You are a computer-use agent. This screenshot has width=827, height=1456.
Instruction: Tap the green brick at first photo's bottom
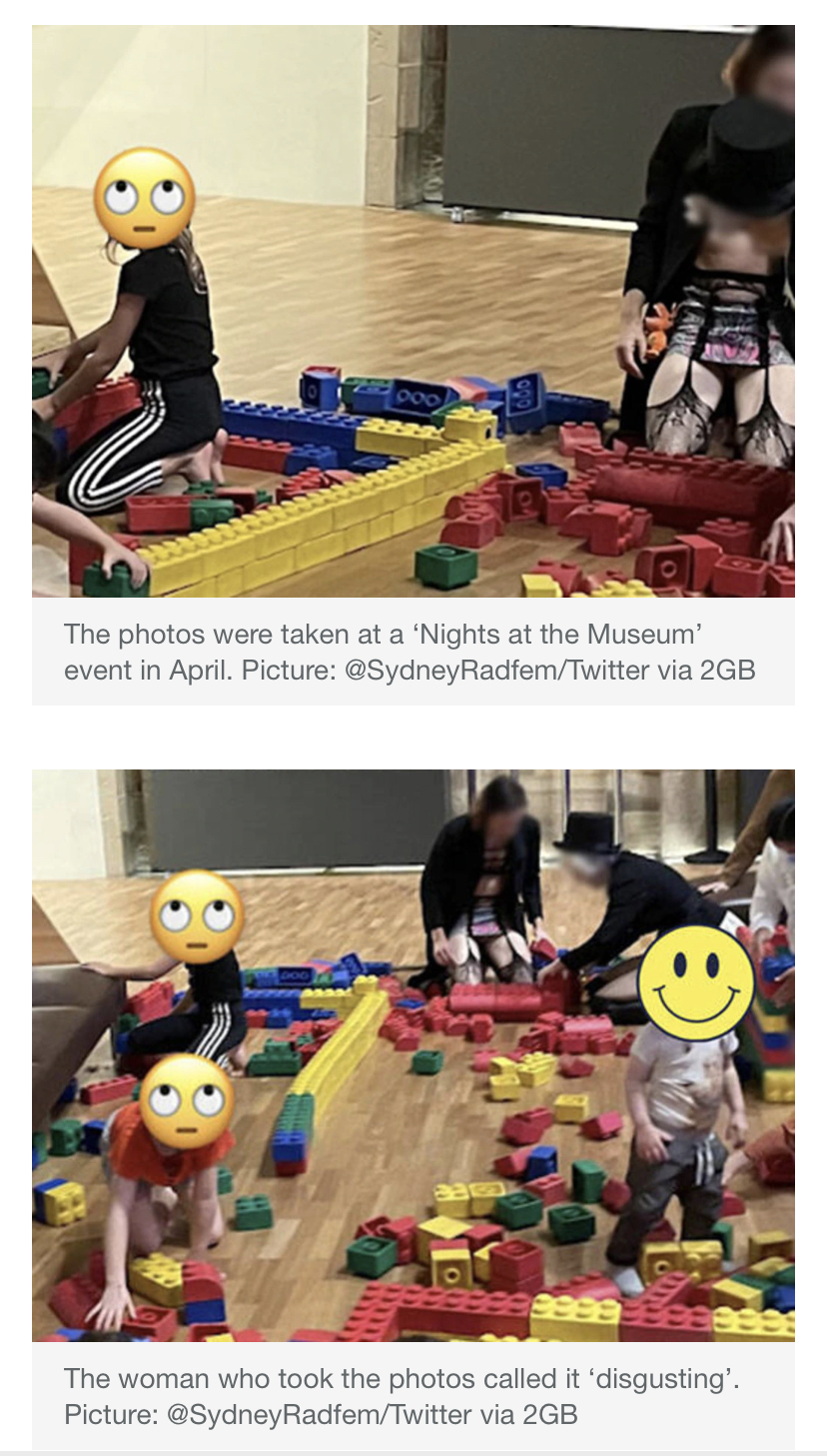click(x=445, y=567)
